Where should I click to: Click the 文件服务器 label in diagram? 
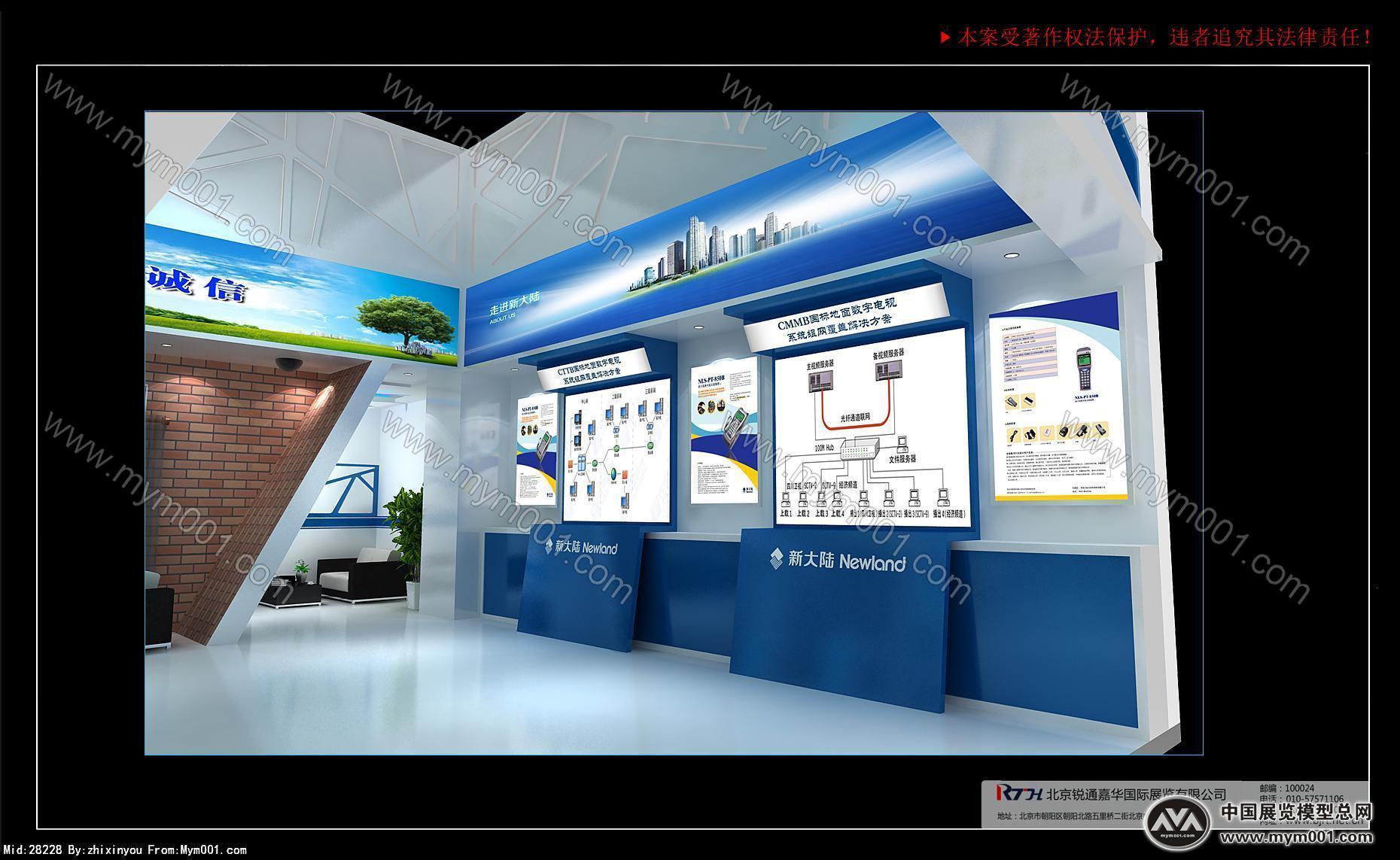[x=902, y=458]
